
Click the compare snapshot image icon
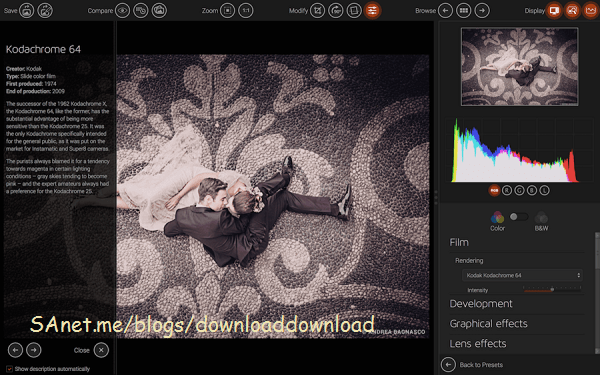[159, 10]
